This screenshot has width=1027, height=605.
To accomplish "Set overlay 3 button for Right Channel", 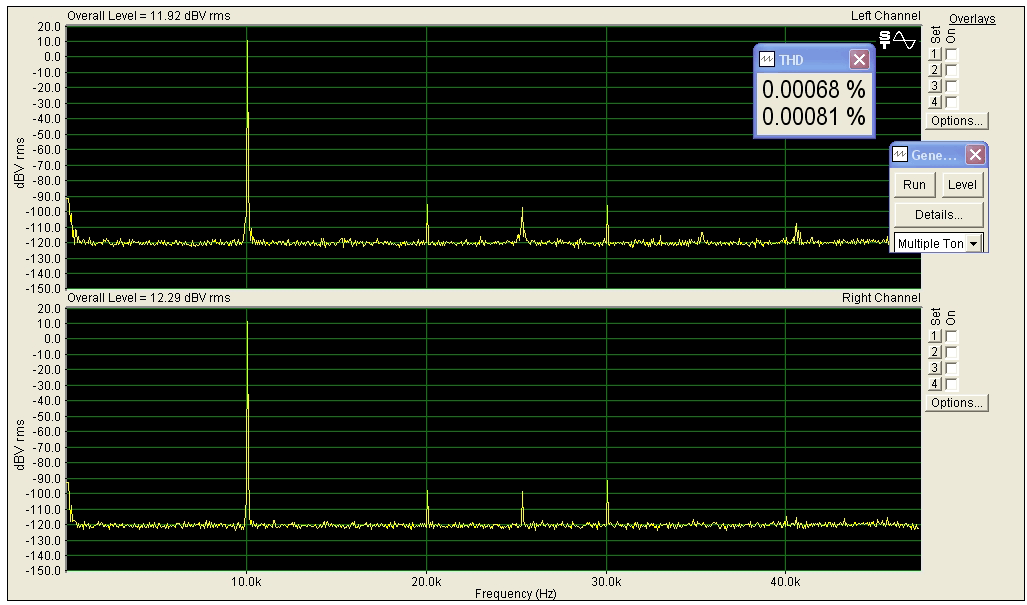I will 935,368.
